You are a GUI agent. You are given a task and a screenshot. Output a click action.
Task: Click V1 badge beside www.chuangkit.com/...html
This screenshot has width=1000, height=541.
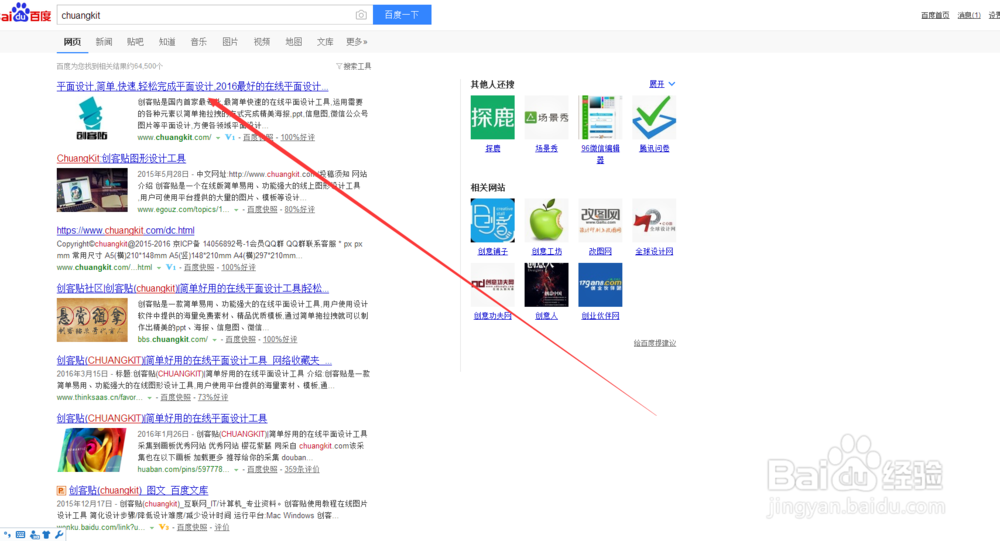tap(171, 267)
